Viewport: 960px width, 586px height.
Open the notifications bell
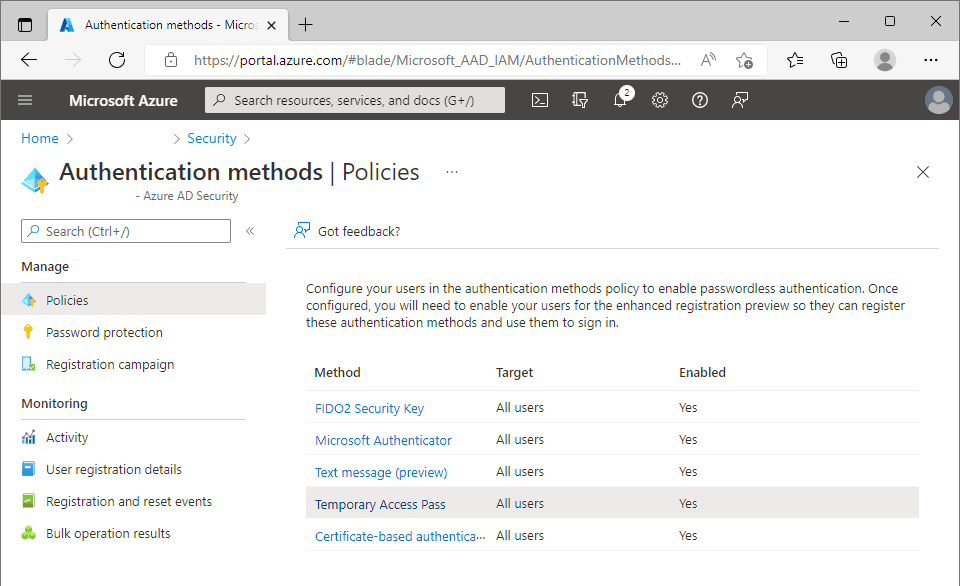point(620,100)
